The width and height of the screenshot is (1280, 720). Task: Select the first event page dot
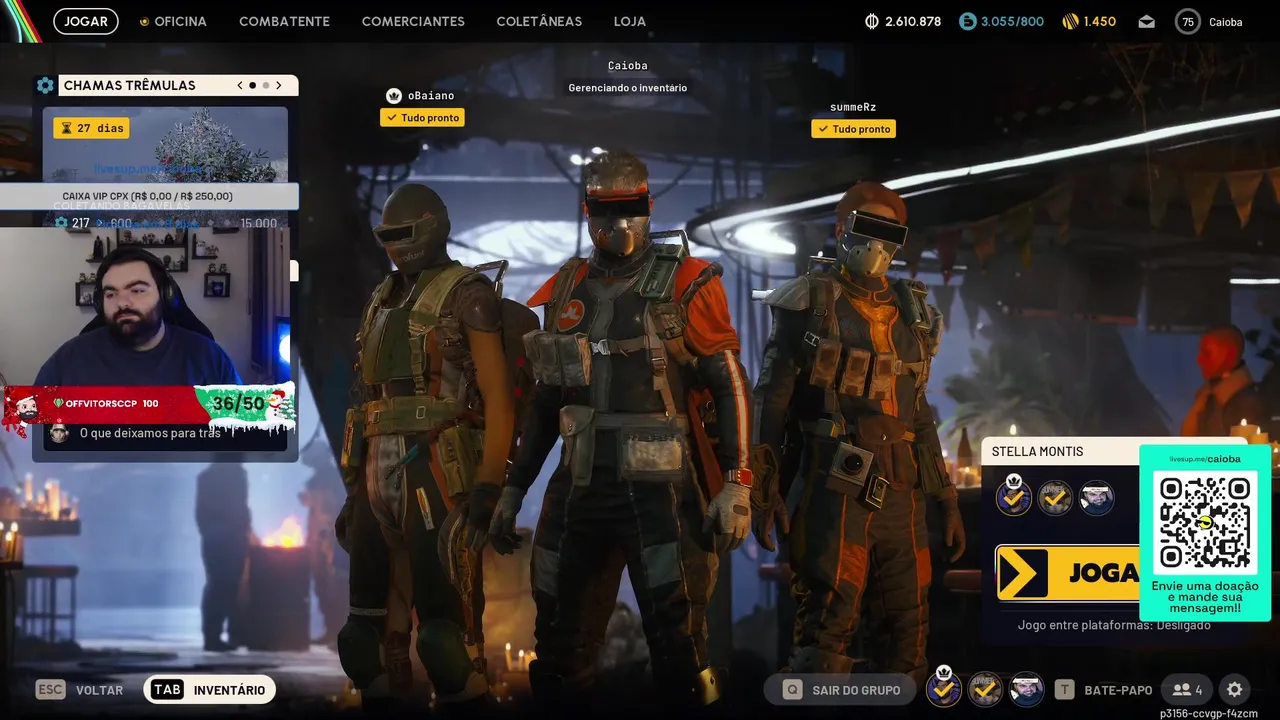tap(252, 86)
